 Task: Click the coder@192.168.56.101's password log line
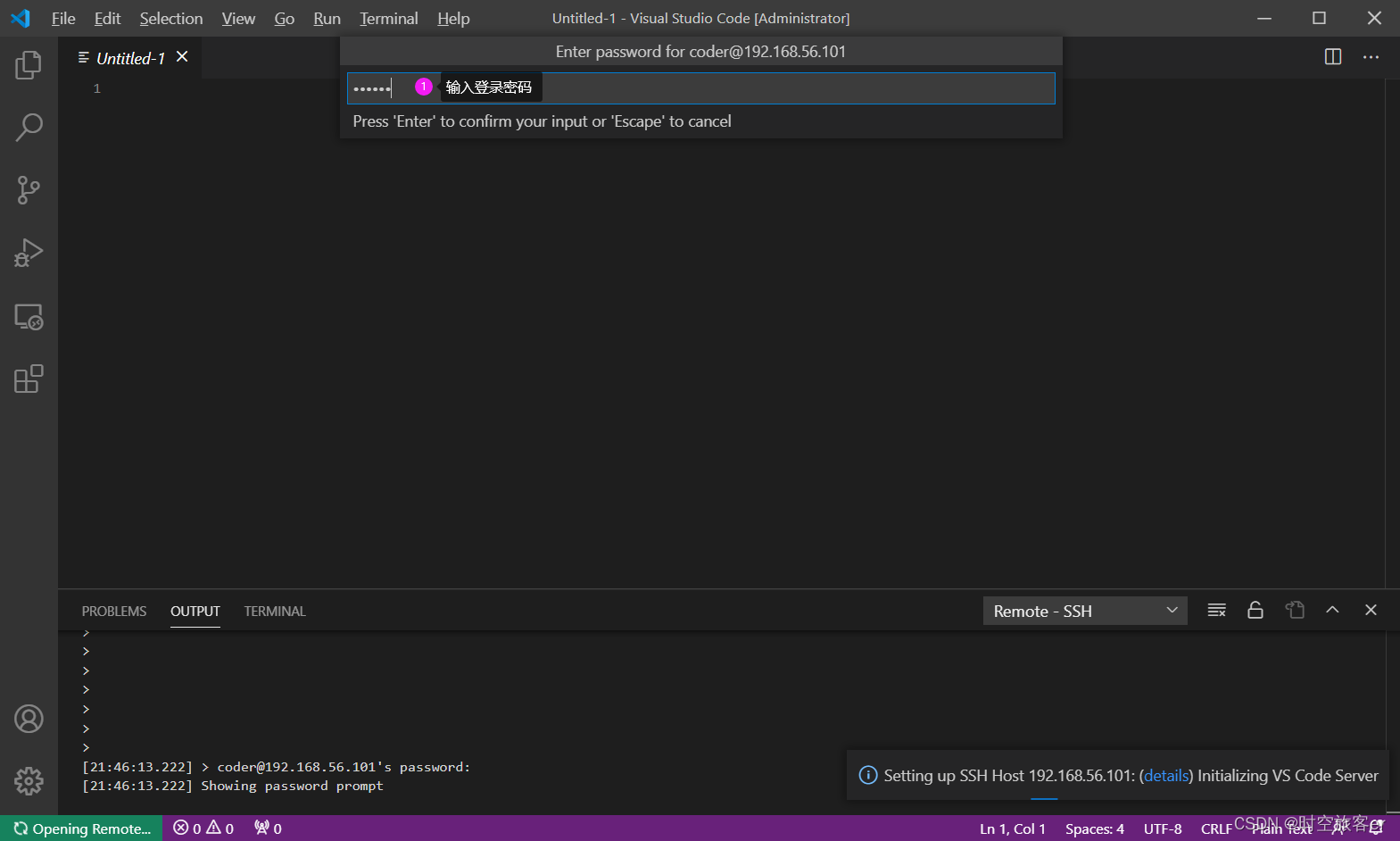276,767
